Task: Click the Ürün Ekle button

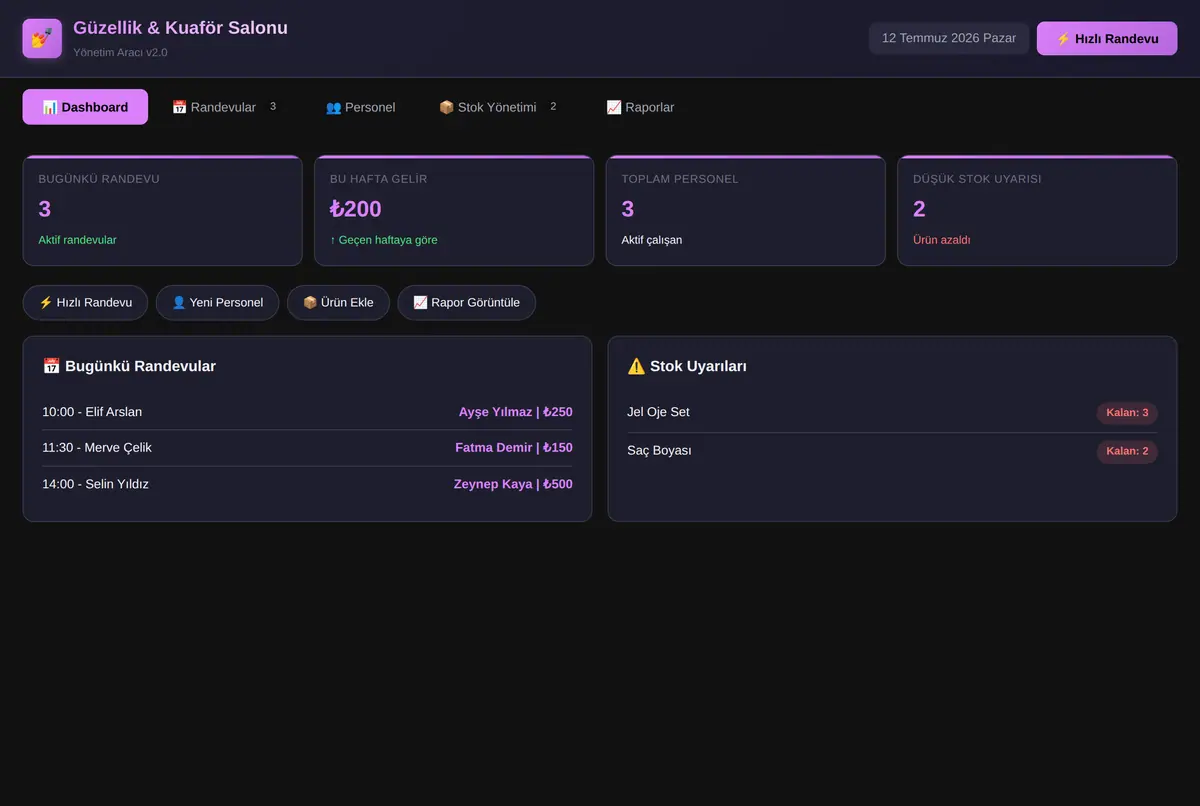Action: (x=338, y=302)
